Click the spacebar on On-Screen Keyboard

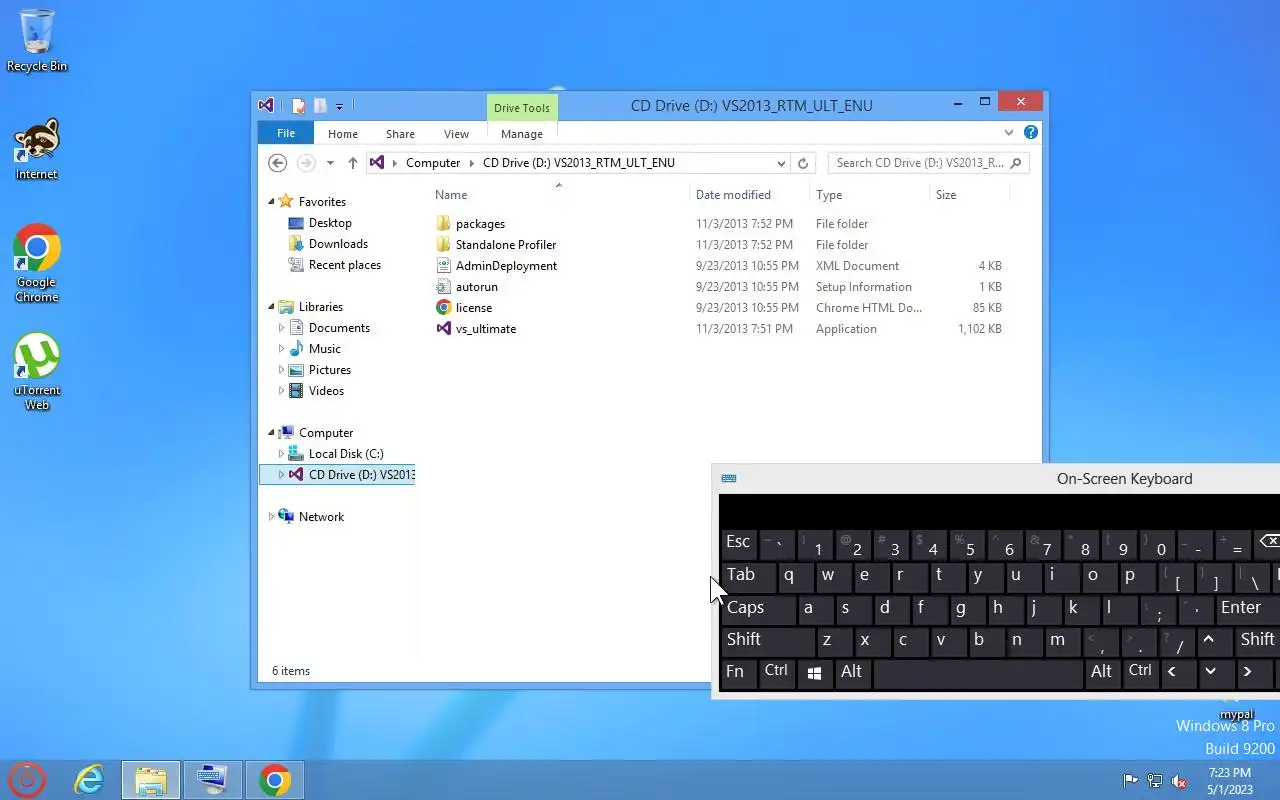(x=978, y=672)
